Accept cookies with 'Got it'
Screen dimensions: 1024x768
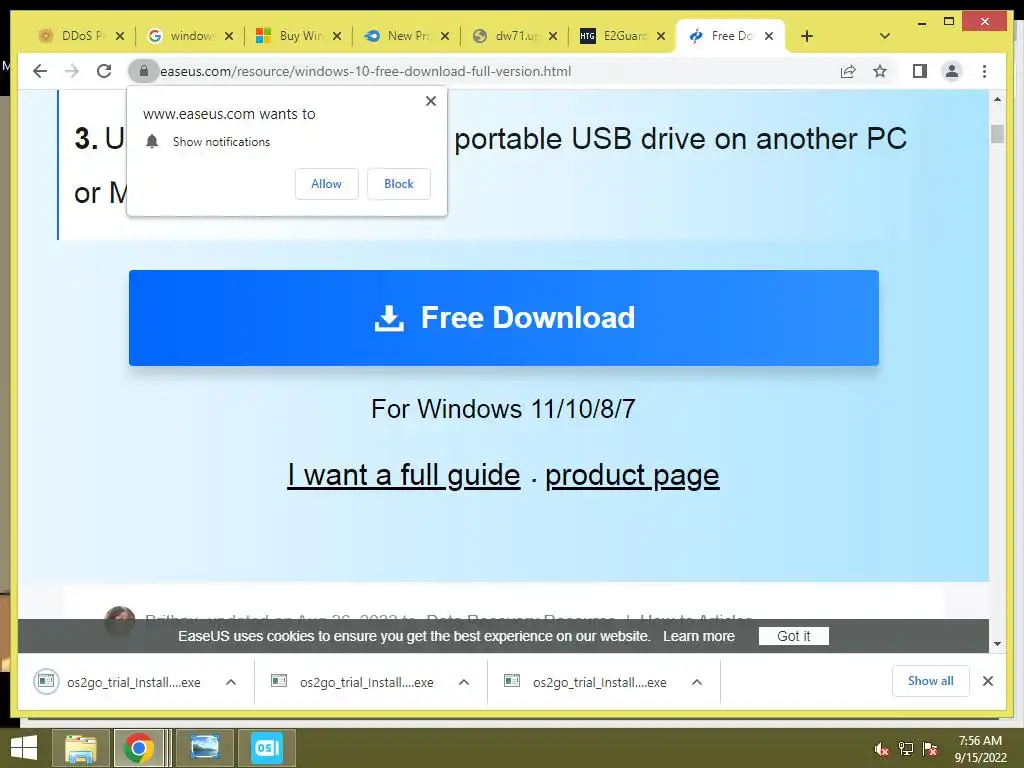point(793,636)
